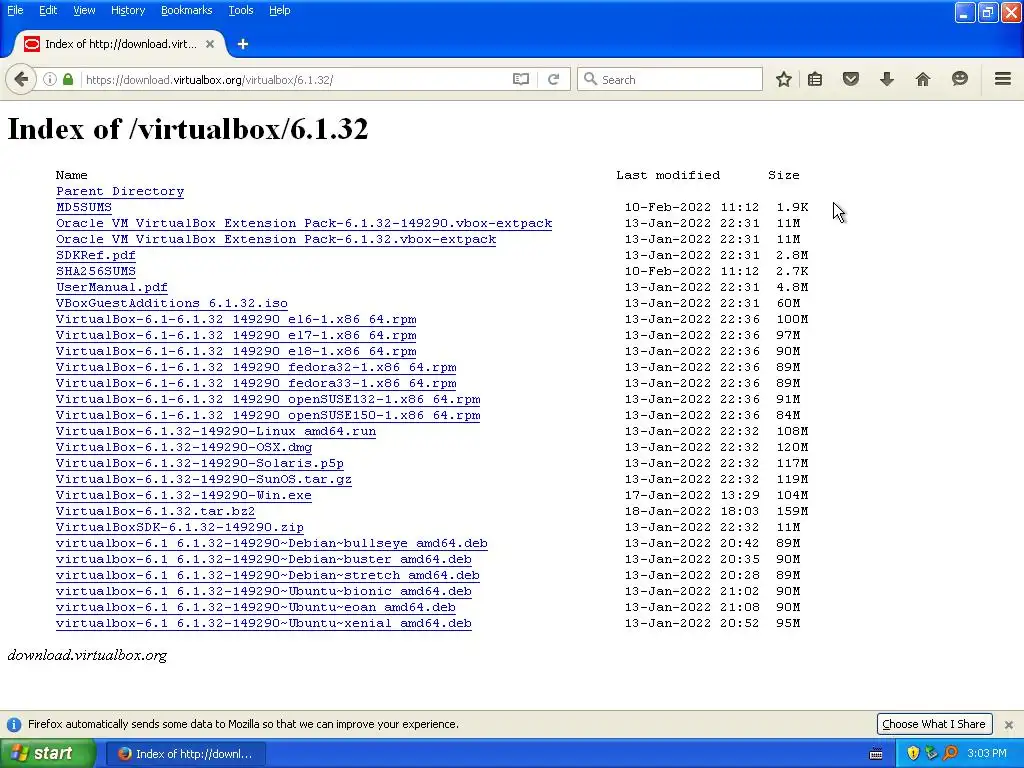The height and width of the screenshot is (768, 1024).
Task: Click into the URL address field
Action: (294, 80)
